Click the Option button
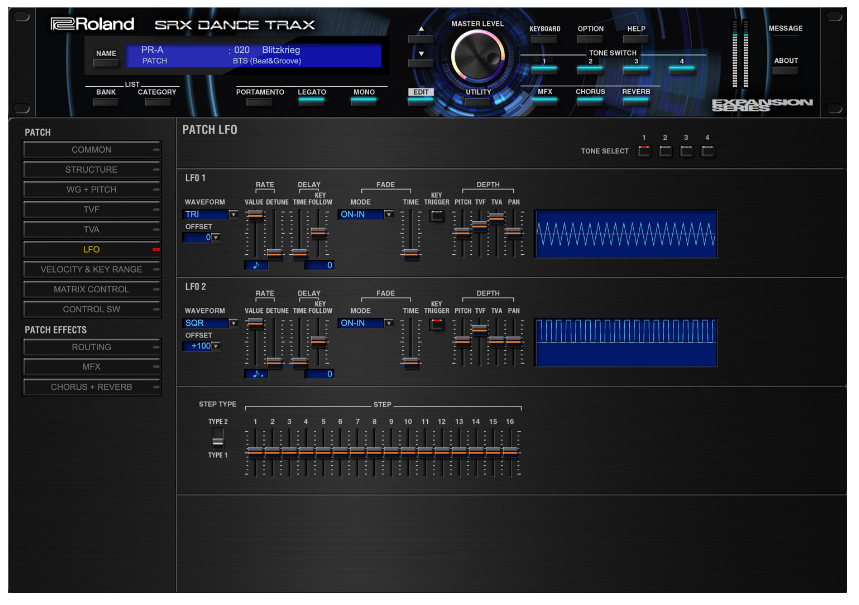 (590, 39)
